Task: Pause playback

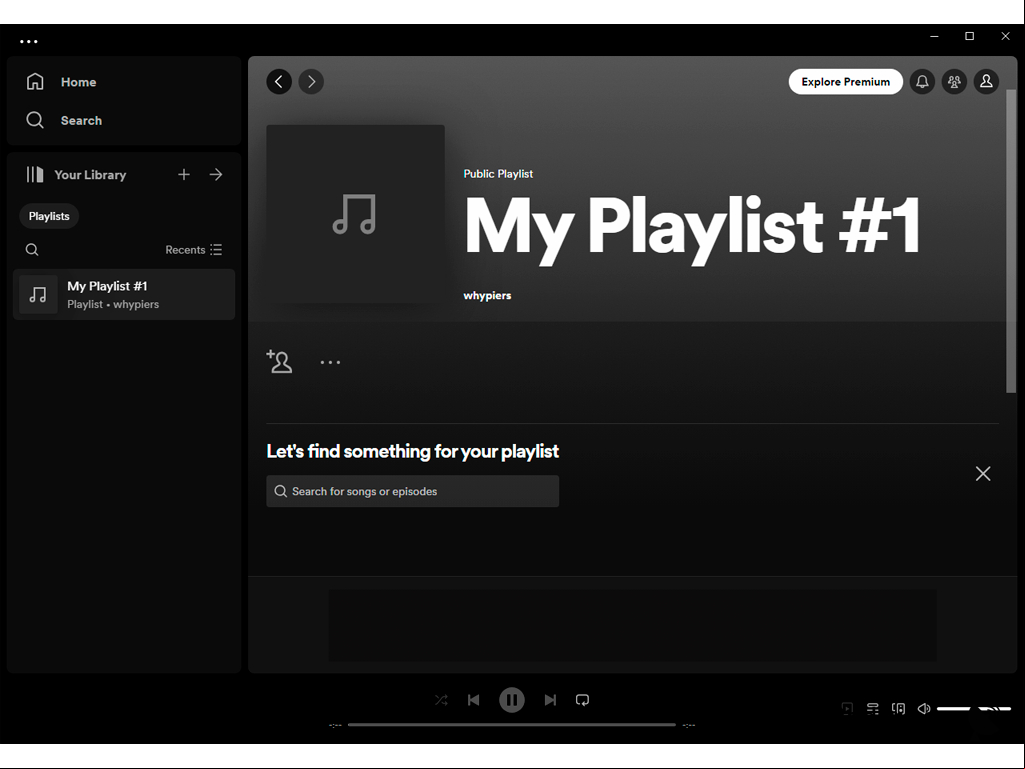Action: click(512, 700)
